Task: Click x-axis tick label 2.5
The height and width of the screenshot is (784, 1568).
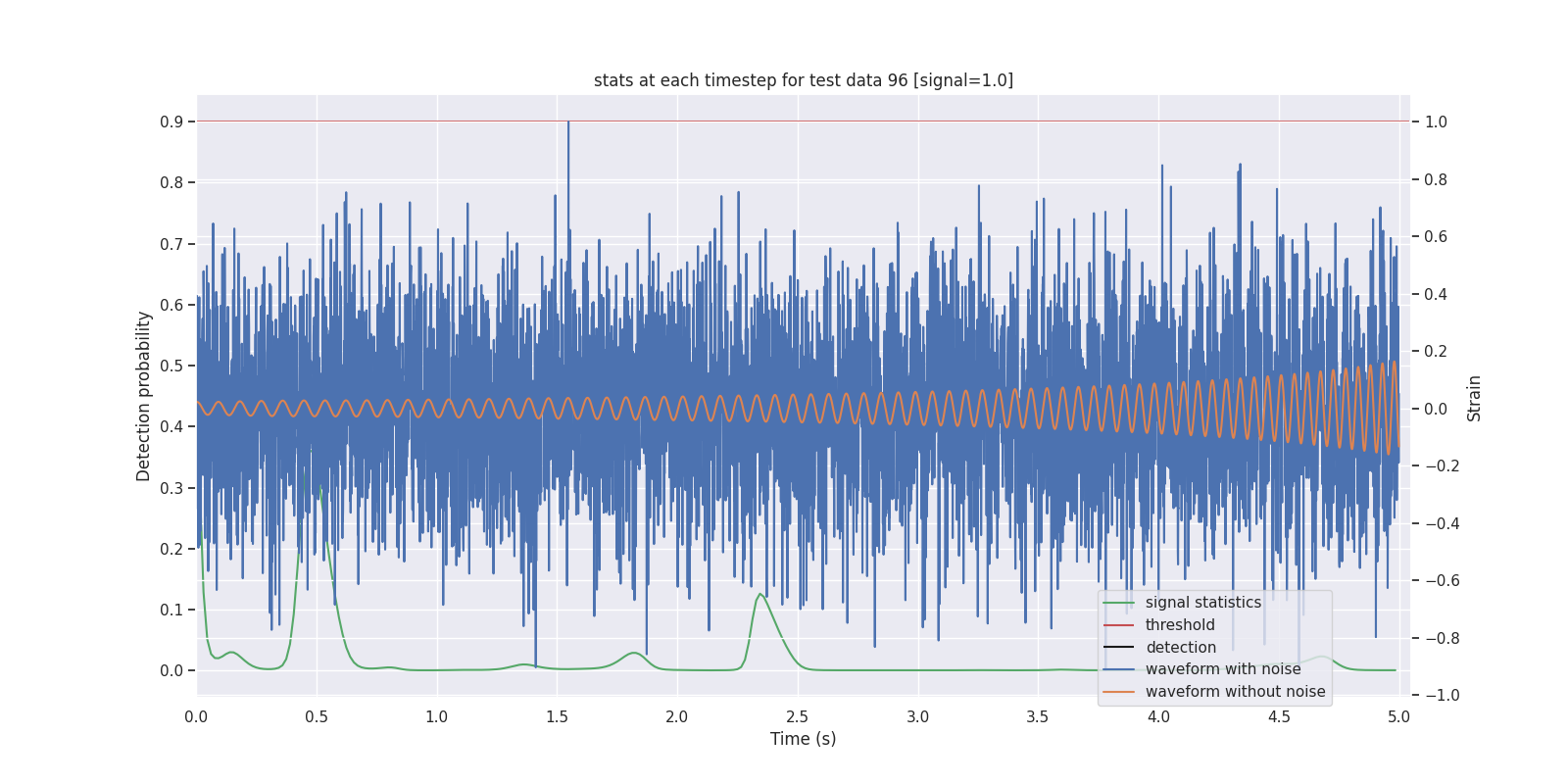Action: point(798,717)
